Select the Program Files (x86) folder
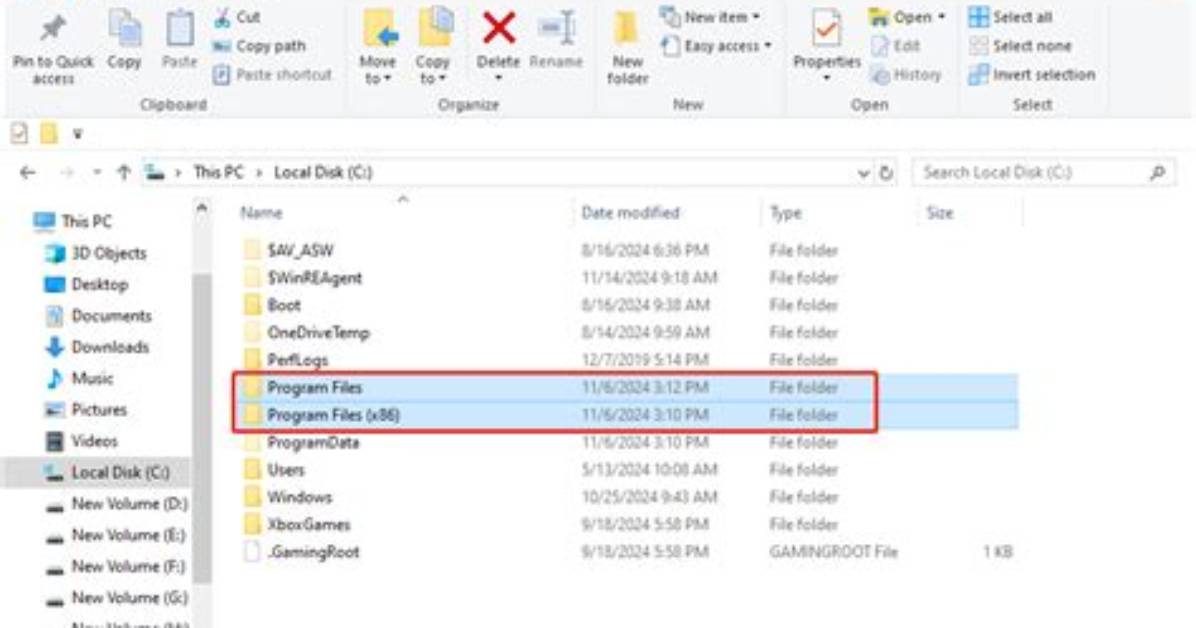Viewport: 1196px width, 628px height. click(x=321, y=415)
